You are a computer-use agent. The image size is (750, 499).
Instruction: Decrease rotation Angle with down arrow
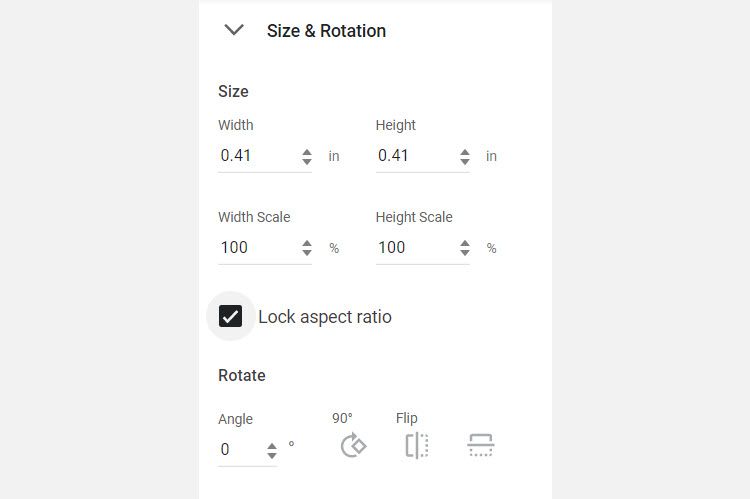click(x=272, y=455)
